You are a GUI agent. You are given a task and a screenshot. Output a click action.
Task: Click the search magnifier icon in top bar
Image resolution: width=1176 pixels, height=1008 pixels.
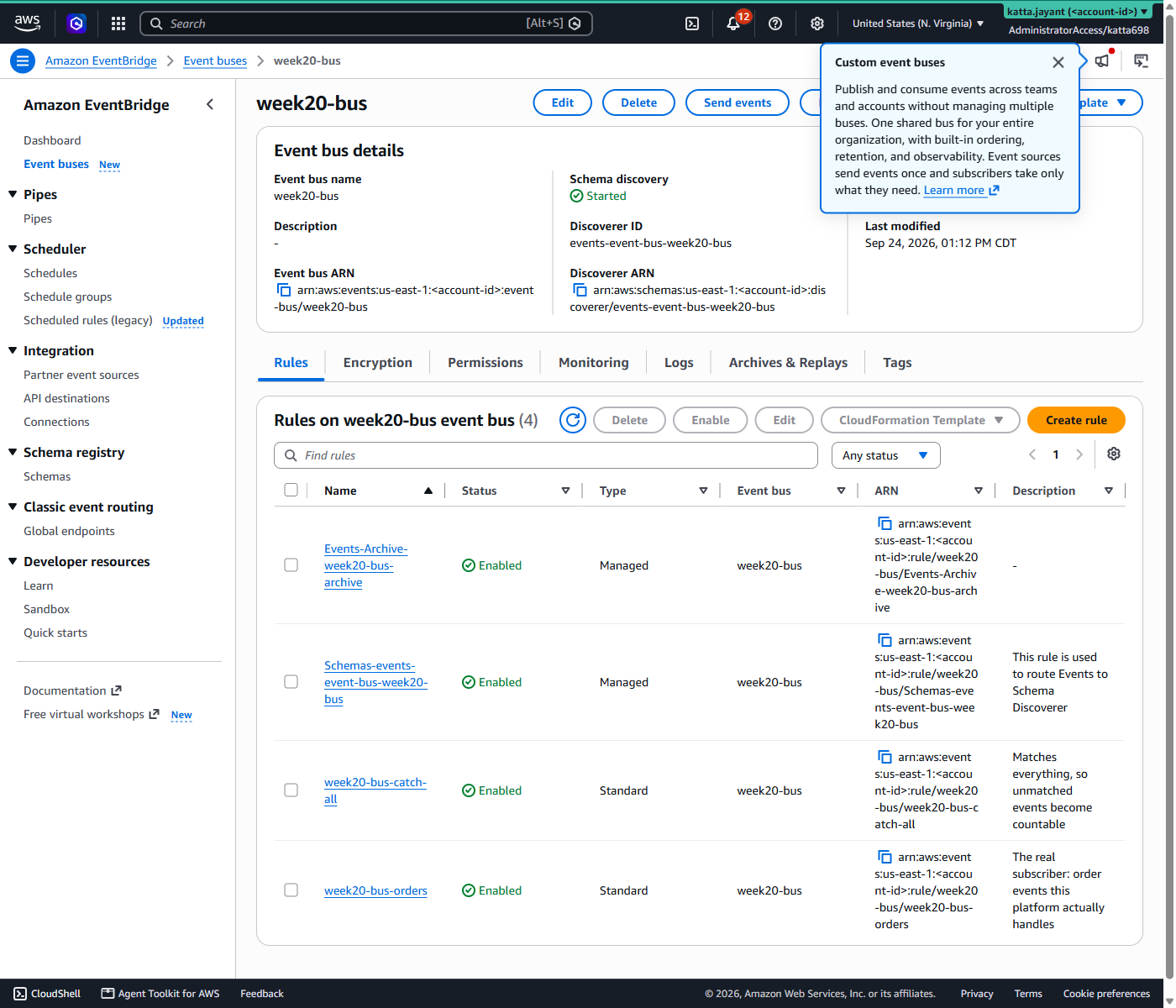click(x=156, y=24)
